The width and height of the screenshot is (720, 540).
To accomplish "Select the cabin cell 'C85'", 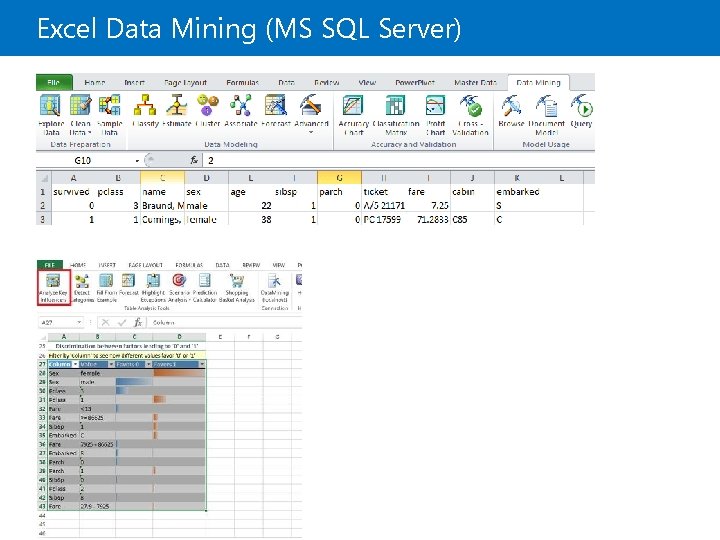I will (472, 219).
